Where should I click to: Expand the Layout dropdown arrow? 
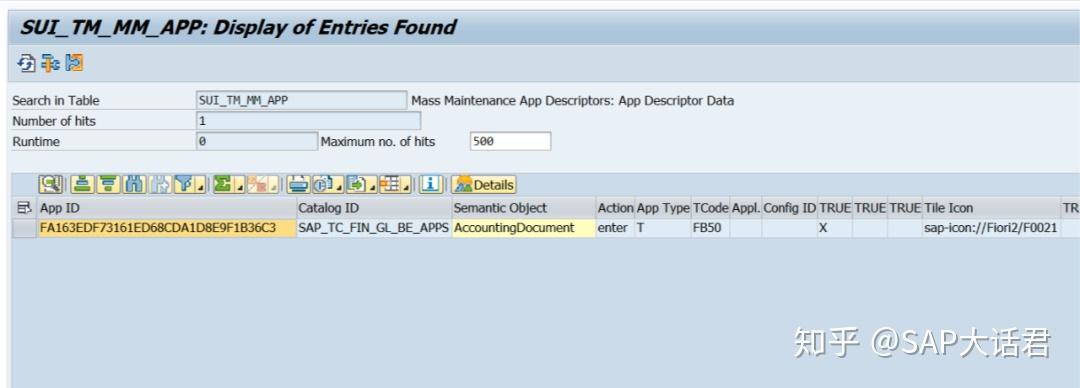coord(406,185)
